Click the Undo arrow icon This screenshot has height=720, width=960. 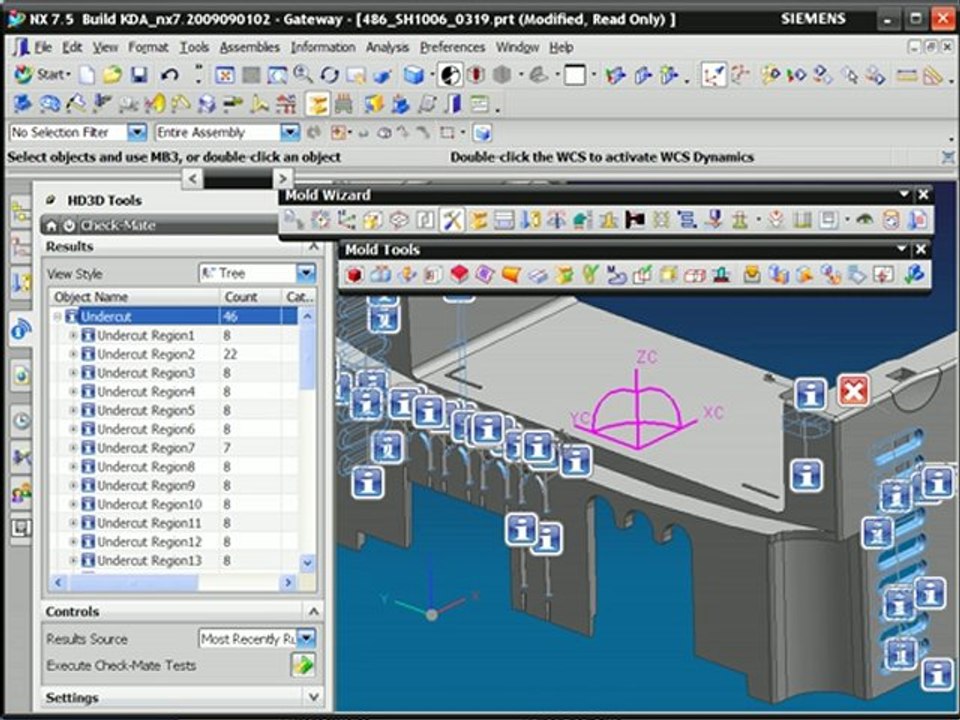169,75
